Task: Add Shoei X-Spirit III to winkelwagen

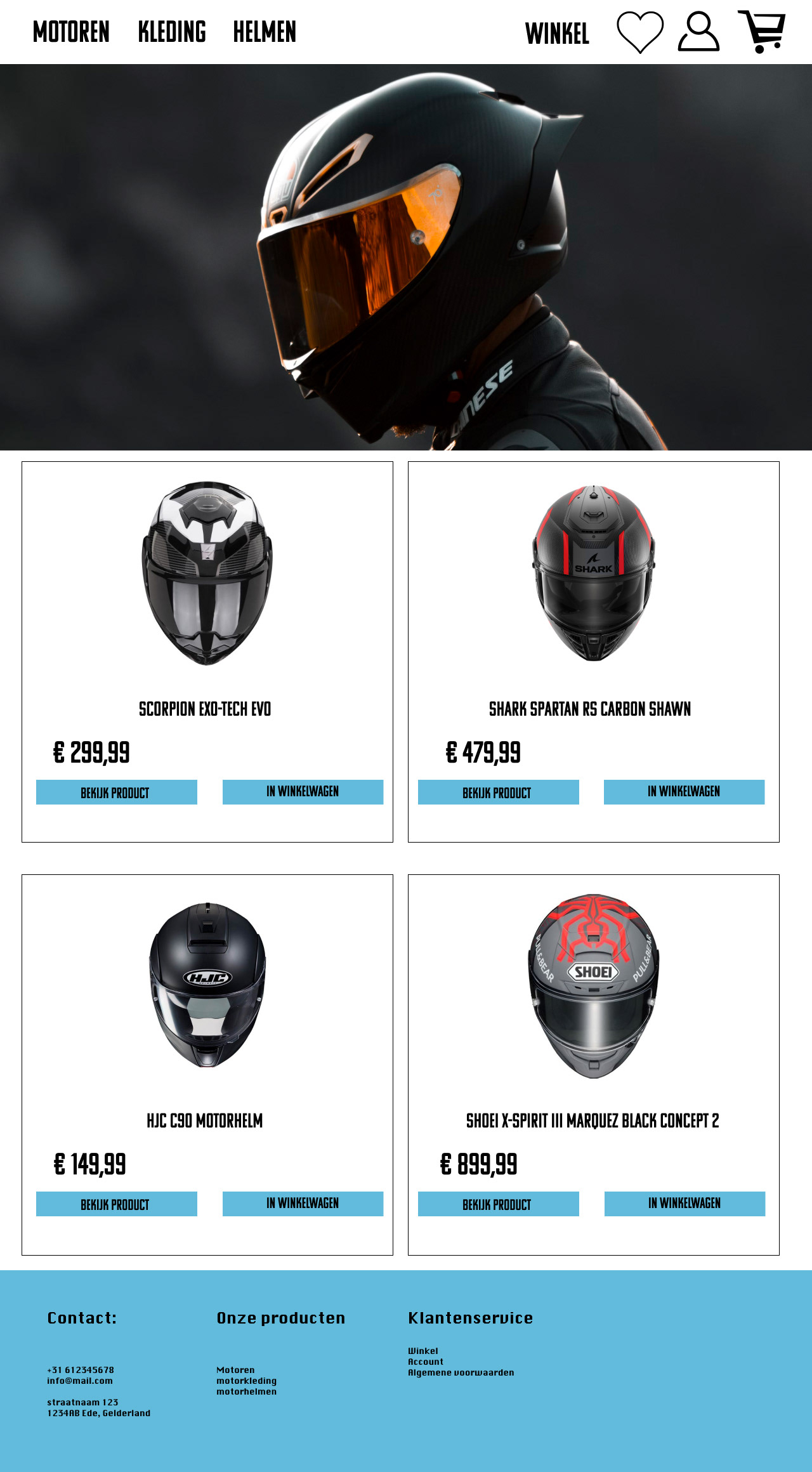Action: pos(684,1204)
